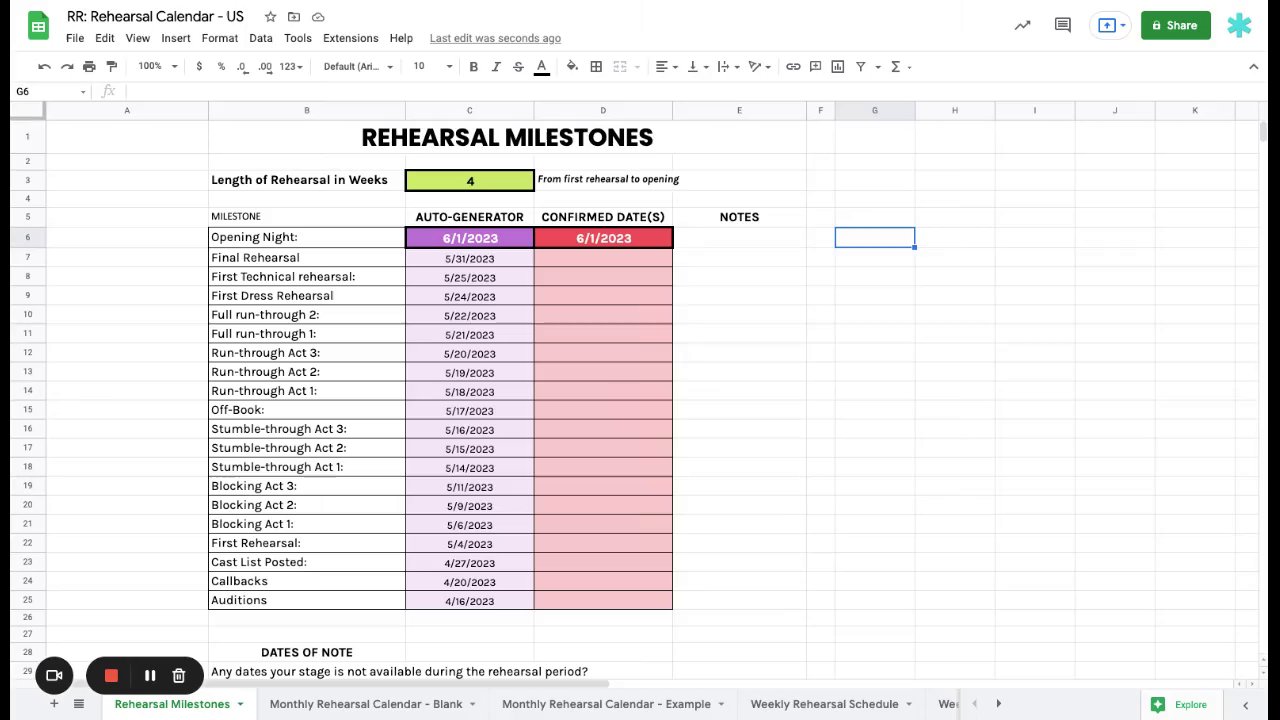
Task: Open the Explore button
Action: [x=1180, y=704]
